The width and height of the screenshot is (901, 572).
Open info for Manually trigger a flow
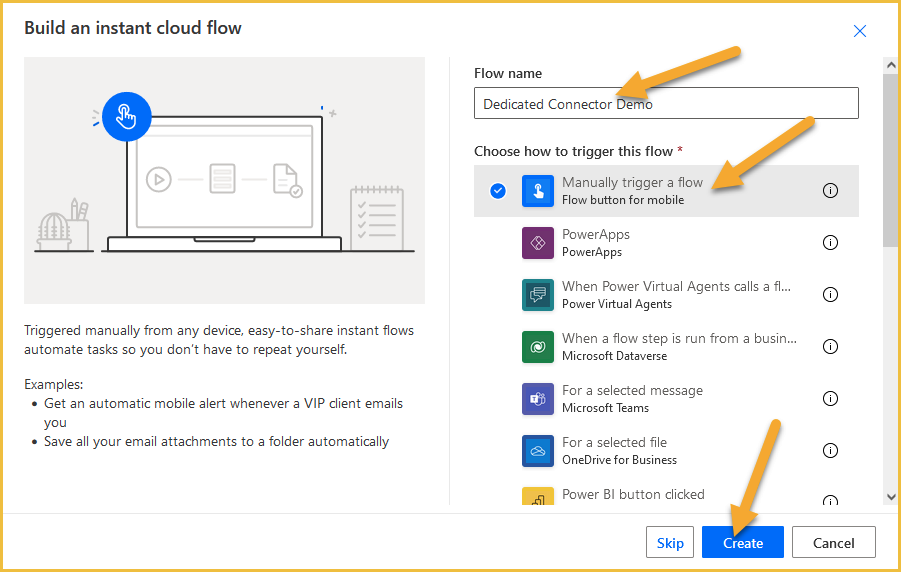(x=830, y=190)
